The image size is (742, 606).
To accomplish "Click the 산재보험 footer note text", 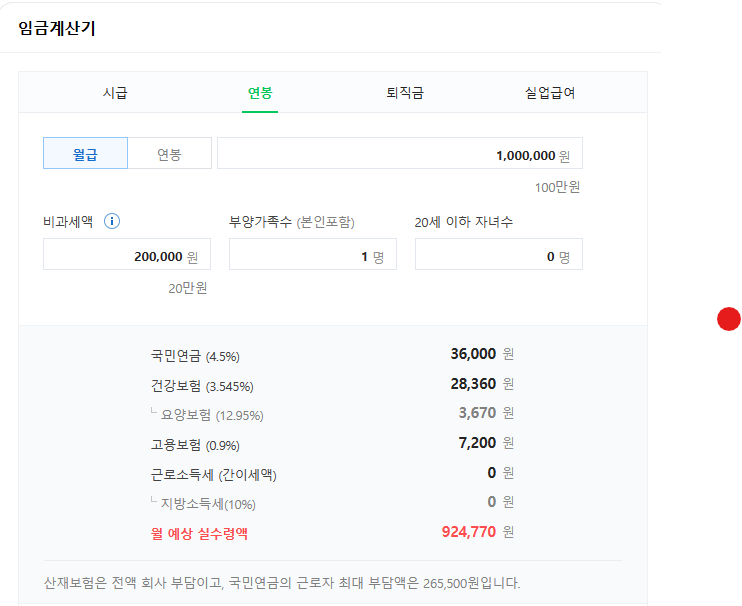I will point(282,582).
